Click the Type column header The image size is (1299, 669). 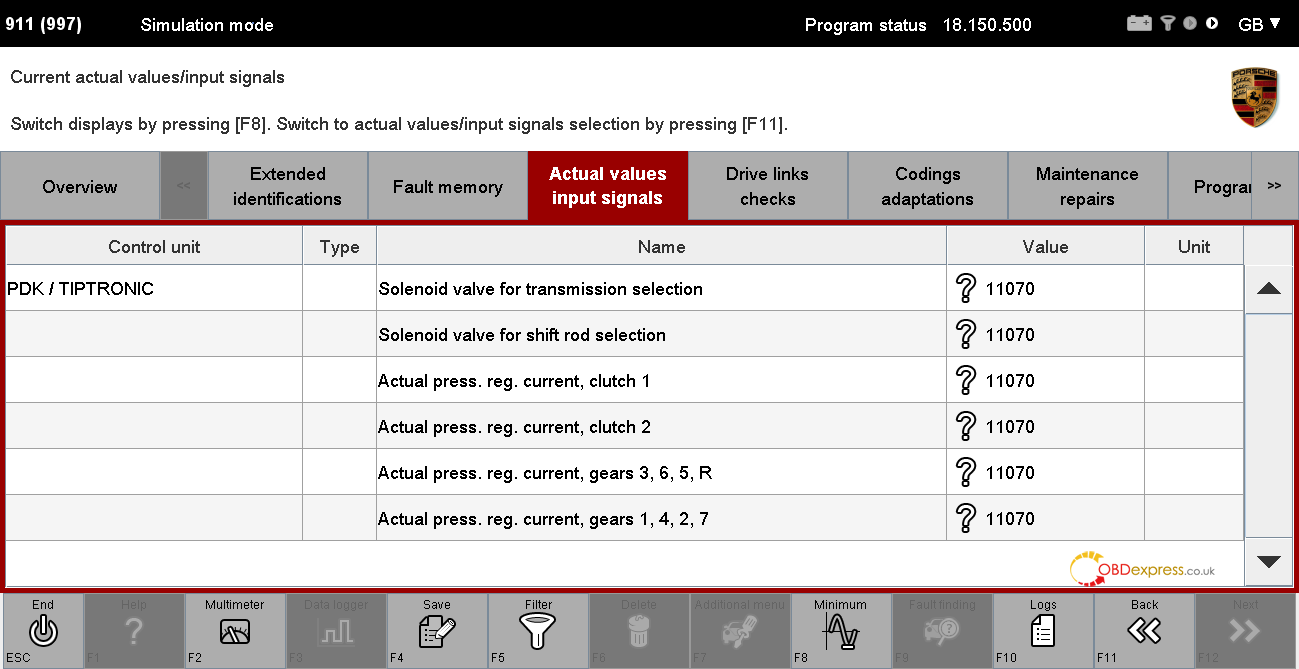(x=340, y=246)
